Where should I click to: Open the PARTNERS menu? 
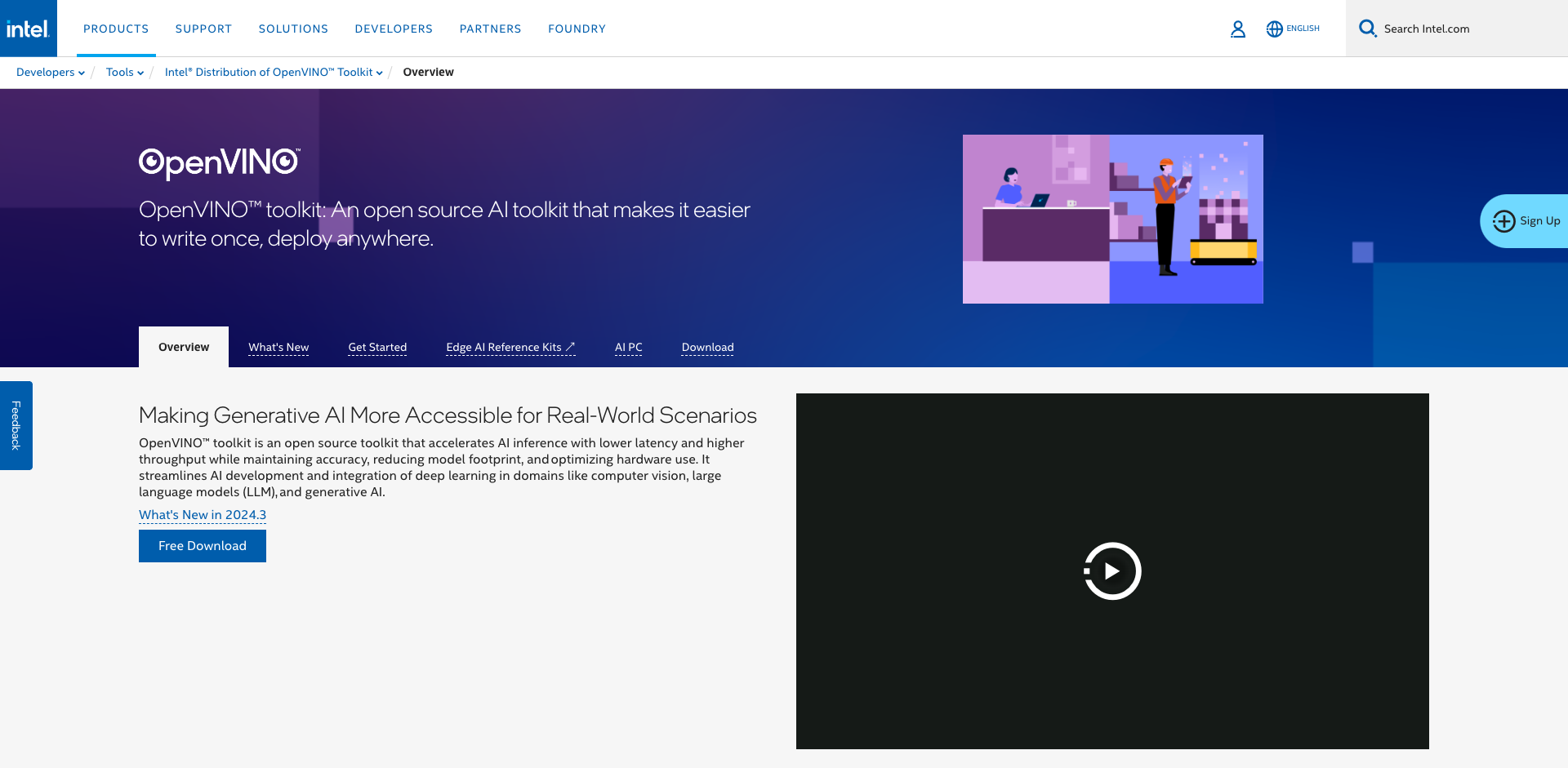point(491,29)
